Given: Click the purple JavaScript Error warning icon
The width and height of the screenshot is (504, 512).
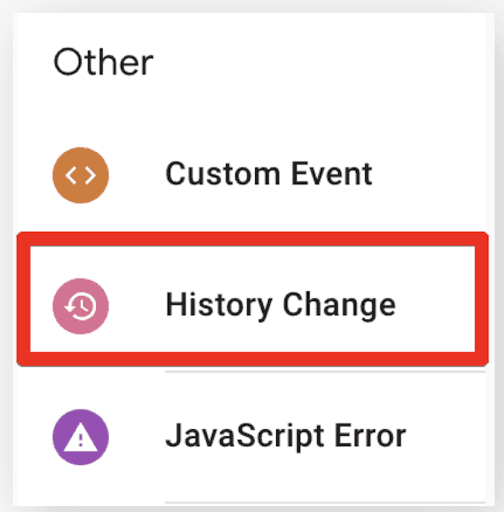Looking at the screenshot, I should [81, 437].
